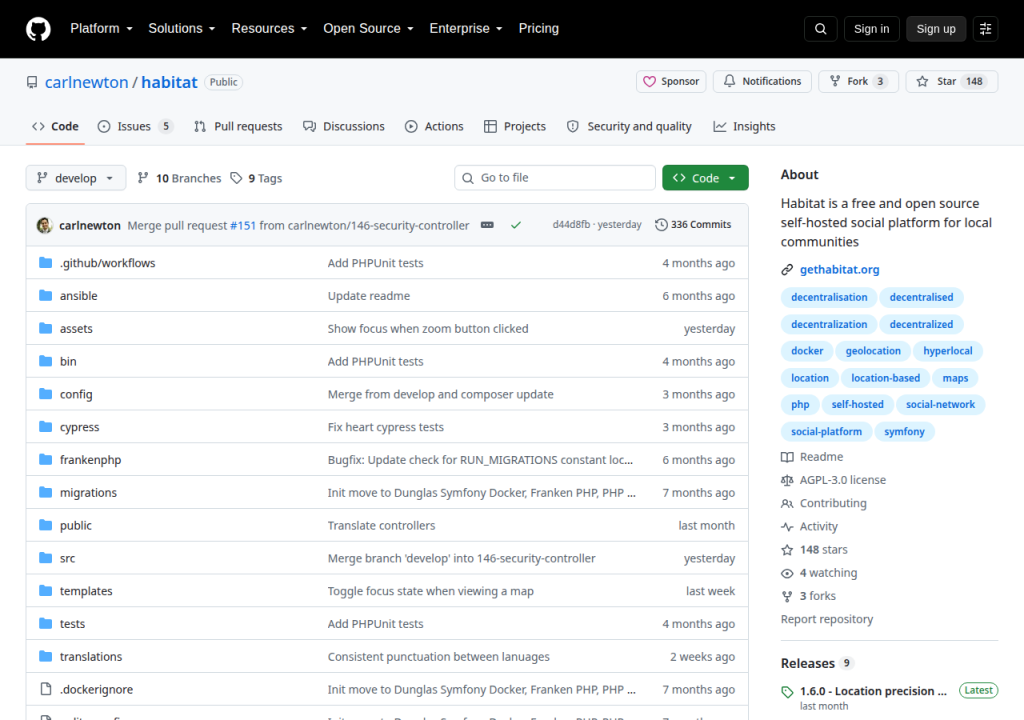Click carlnewton's avatar in the commit row
Screen dimensions: 1024x720
44,225
